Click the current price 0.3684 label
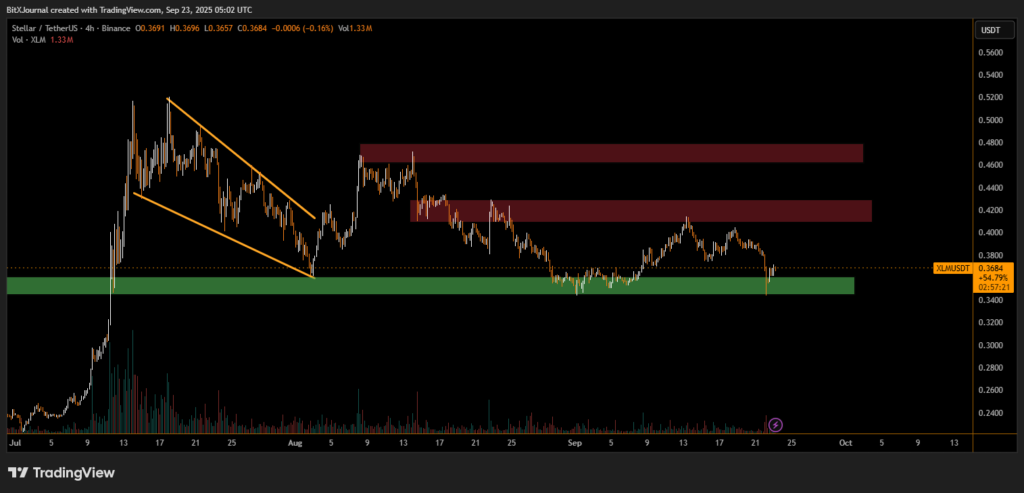Image resolution: width=1024 pixels, height=493 pixels. tap(994, 268)
